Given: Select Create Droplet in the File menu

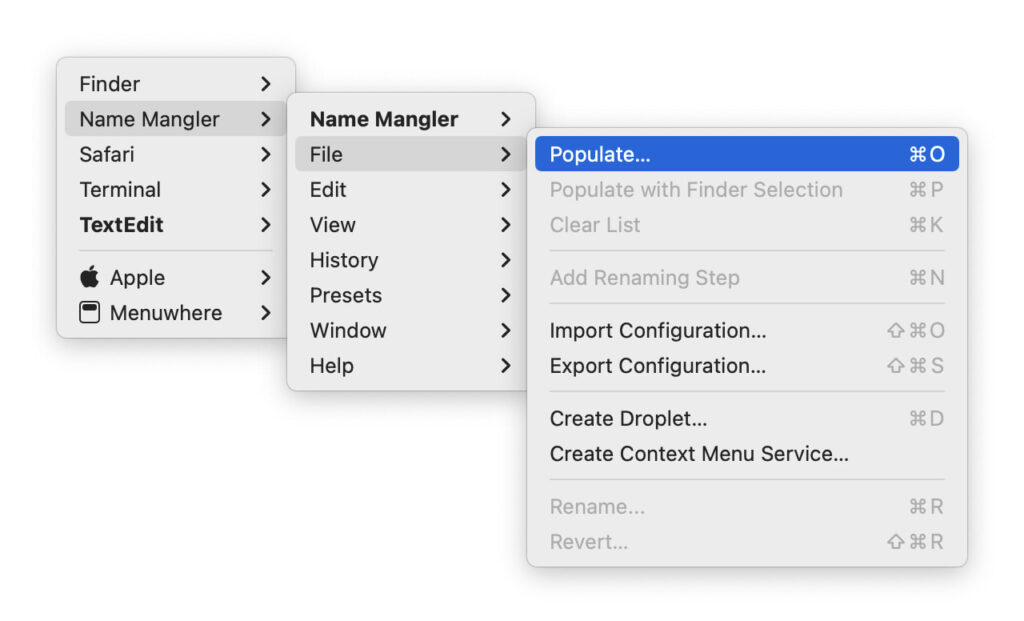Looking at the screenshot, I should (628, 418).
